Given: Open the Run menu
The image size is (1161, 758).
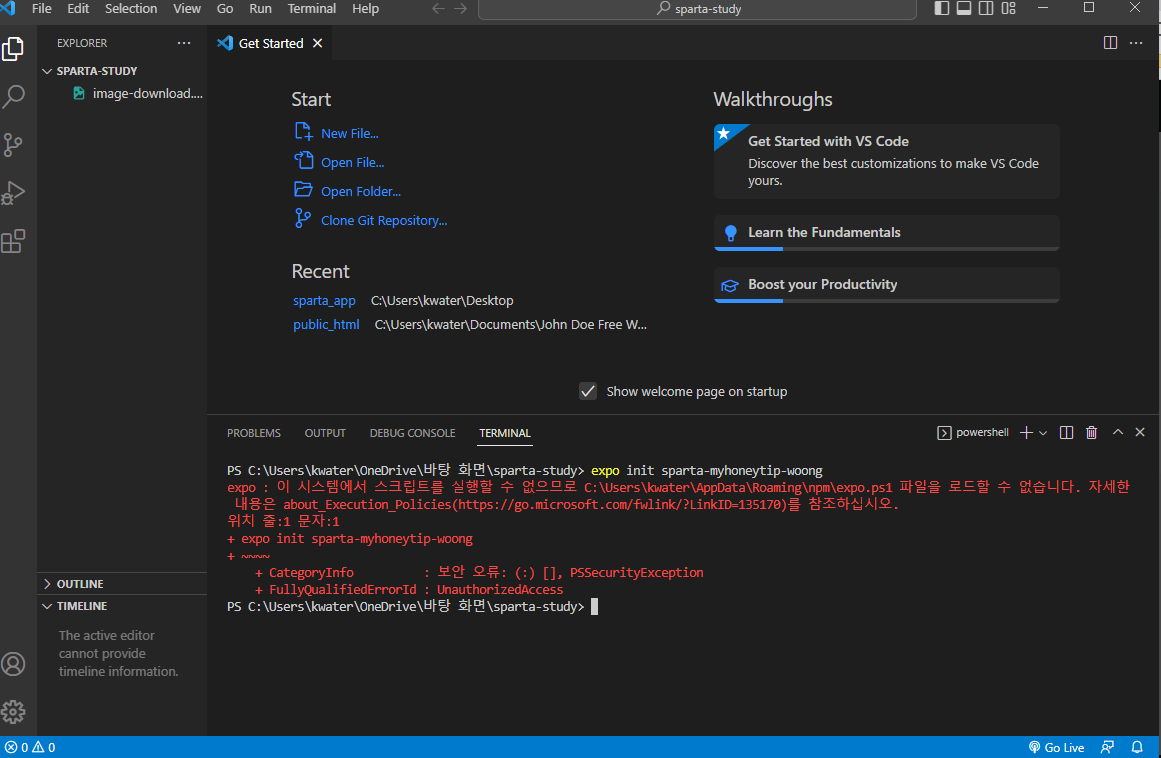Looking at the screenshot, I should 260,8.
